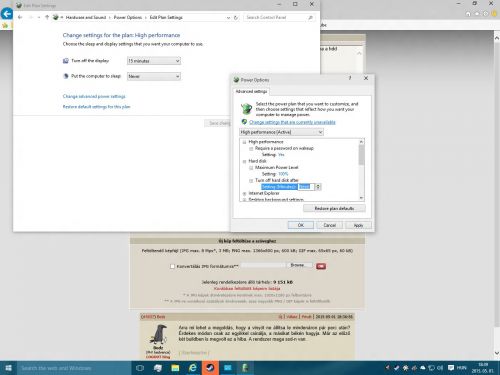Screen dimensions: 500x375
Task: Collapse the Hard disk tree node
Action: pyautogui.click(x=244, y=161)
